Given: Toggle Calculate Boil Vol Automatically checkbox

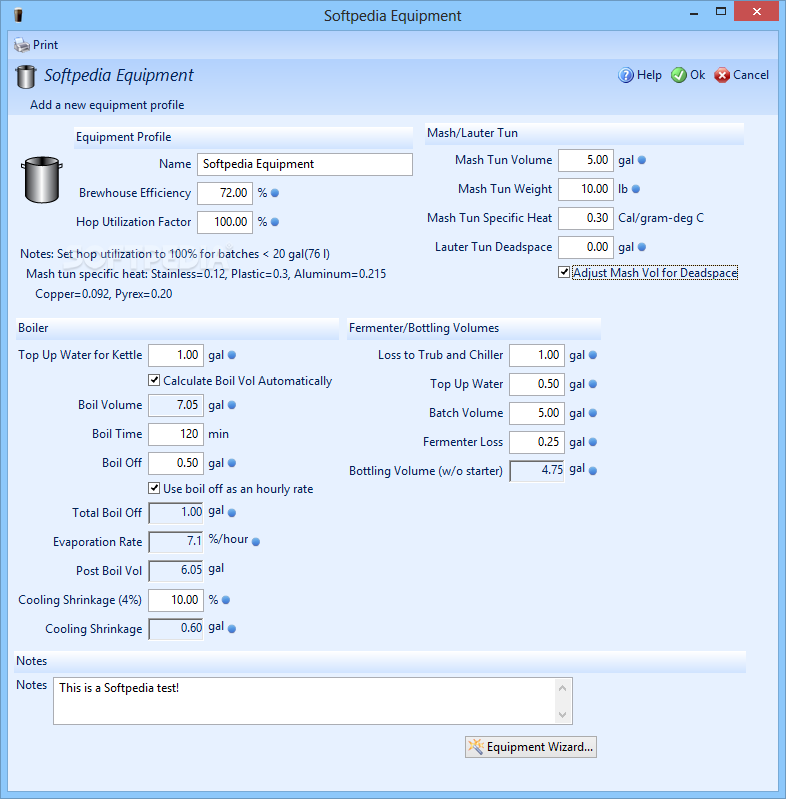Looking at the screenshot, I should (x=154, y=380).
